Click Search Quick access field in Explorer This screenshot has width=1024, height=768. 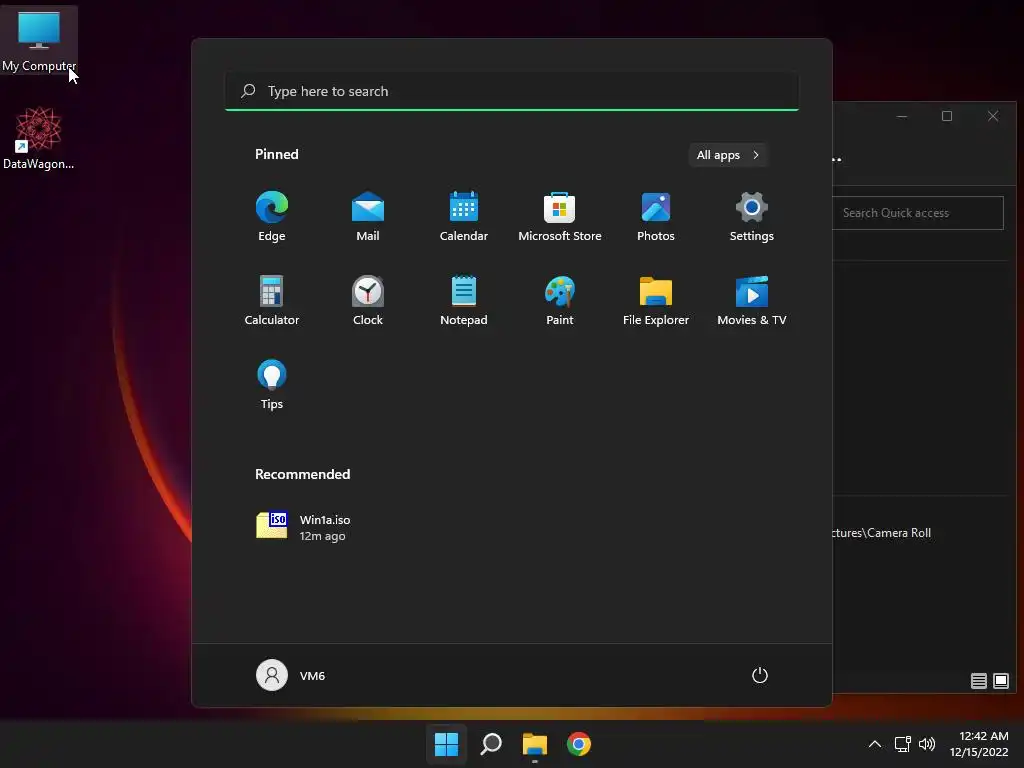click(918, 213)
